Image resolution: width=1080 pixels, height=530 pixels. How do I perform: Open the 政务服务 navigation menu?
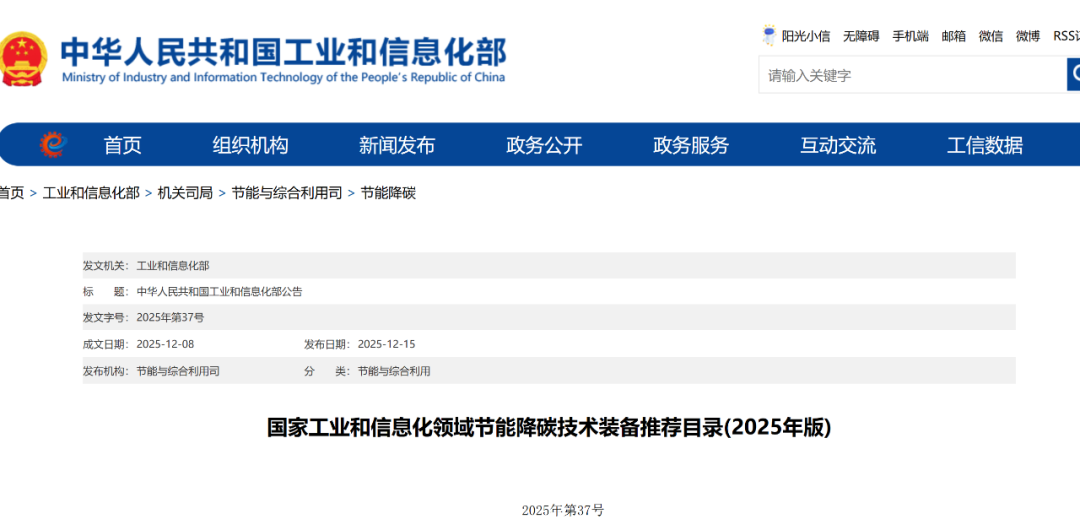[691, 145]
